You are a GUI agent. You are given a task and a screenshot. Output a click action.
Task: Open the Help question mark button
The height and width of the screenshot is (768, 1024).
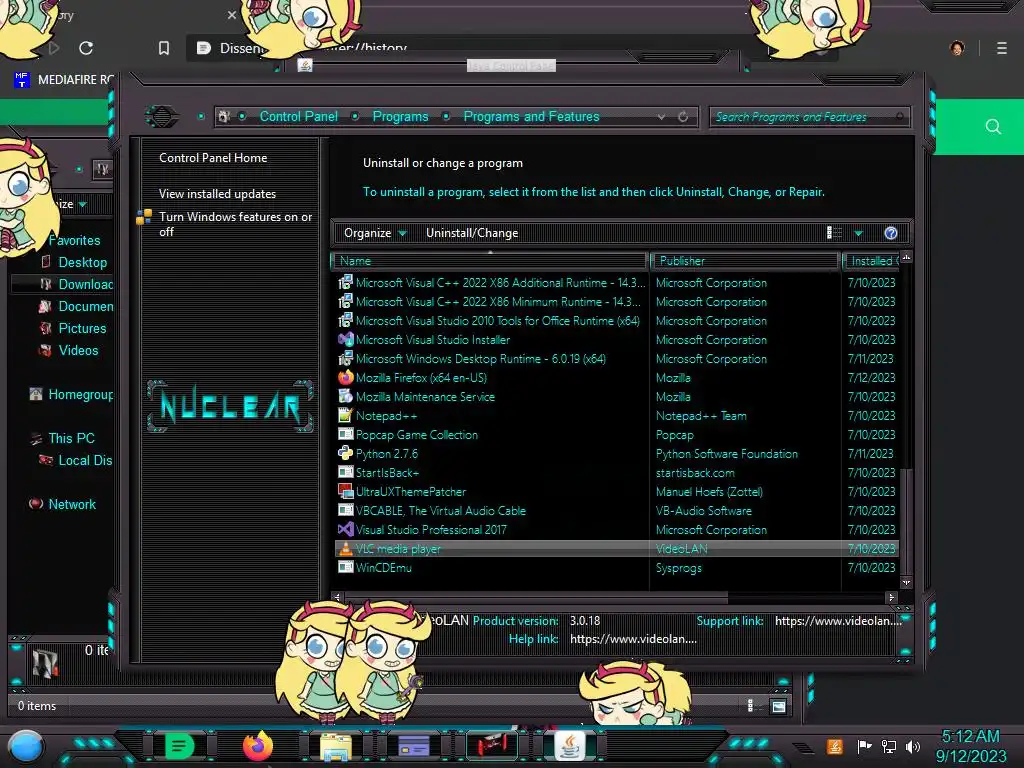click(891, 233)
